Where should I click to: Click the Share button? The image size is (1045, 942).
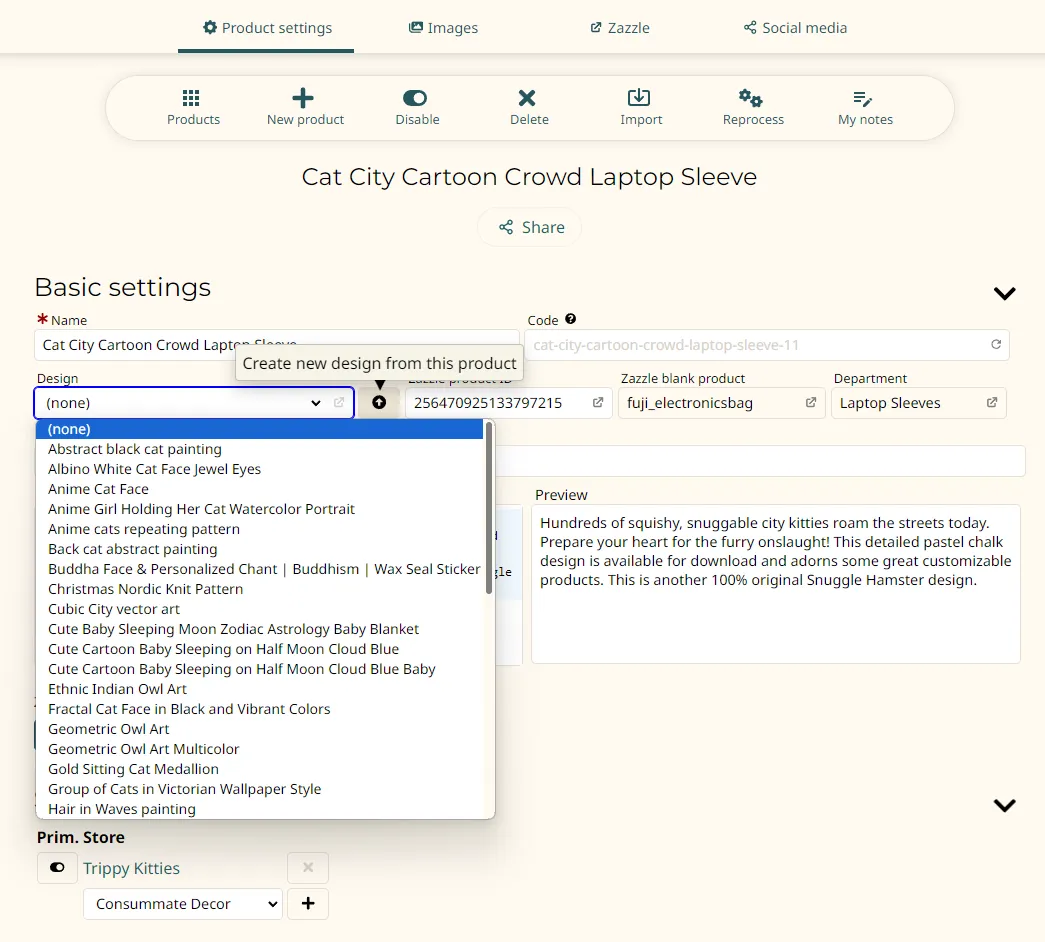[x=530, y=227]
